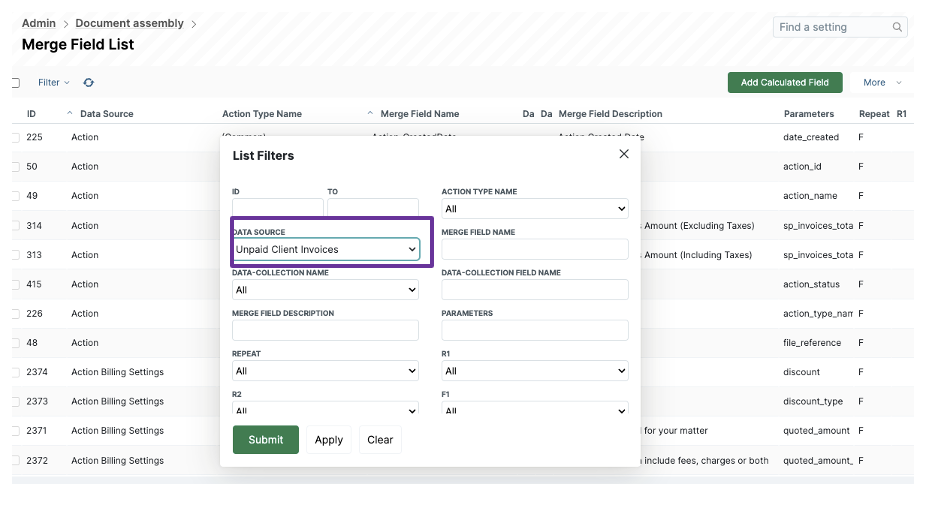Sort by the ID column header

pos(31,114)
